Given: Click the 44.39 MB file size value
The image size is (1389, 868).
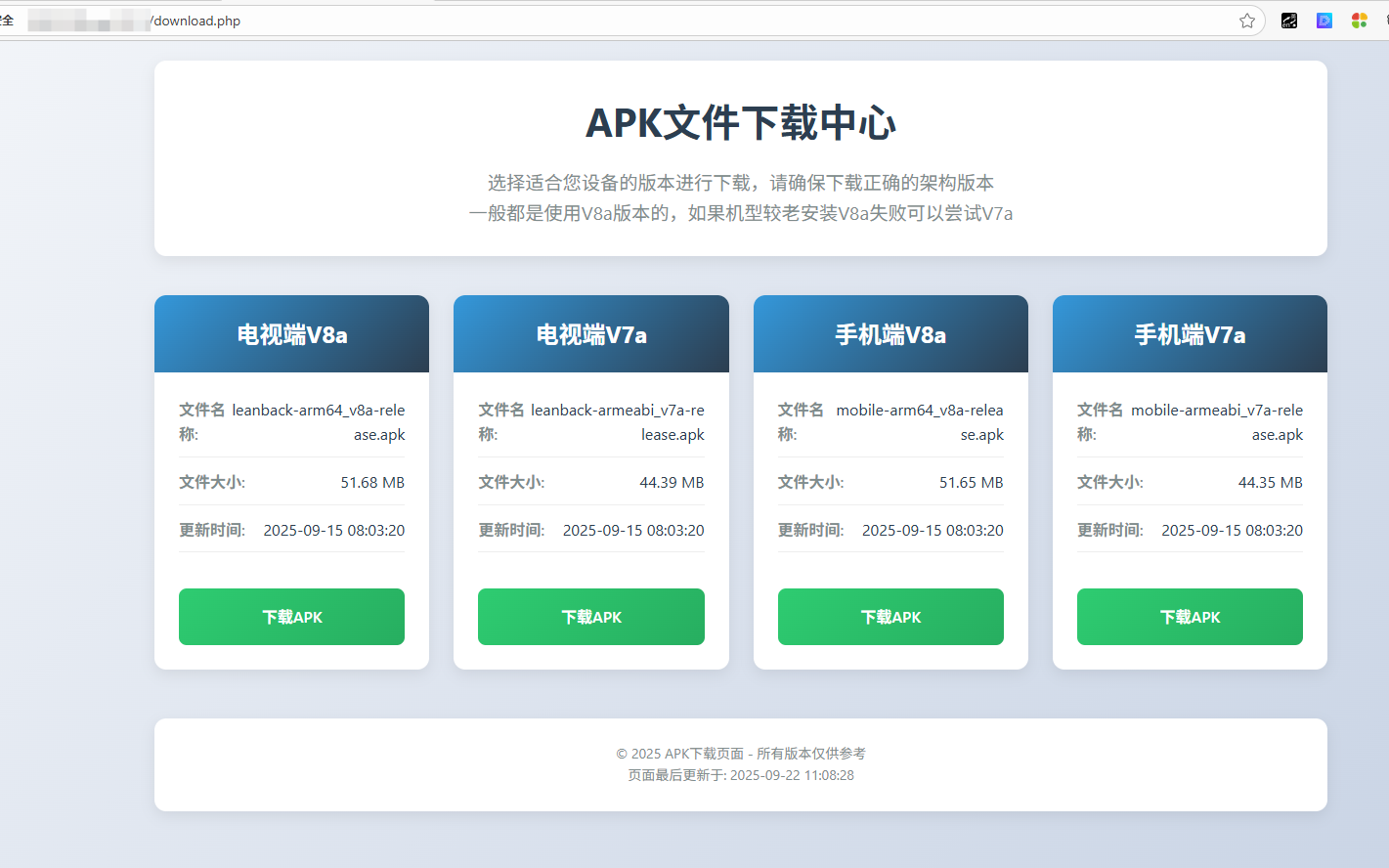Looking at the screenshot, I should pyautogui.click(x=672, y=483).
